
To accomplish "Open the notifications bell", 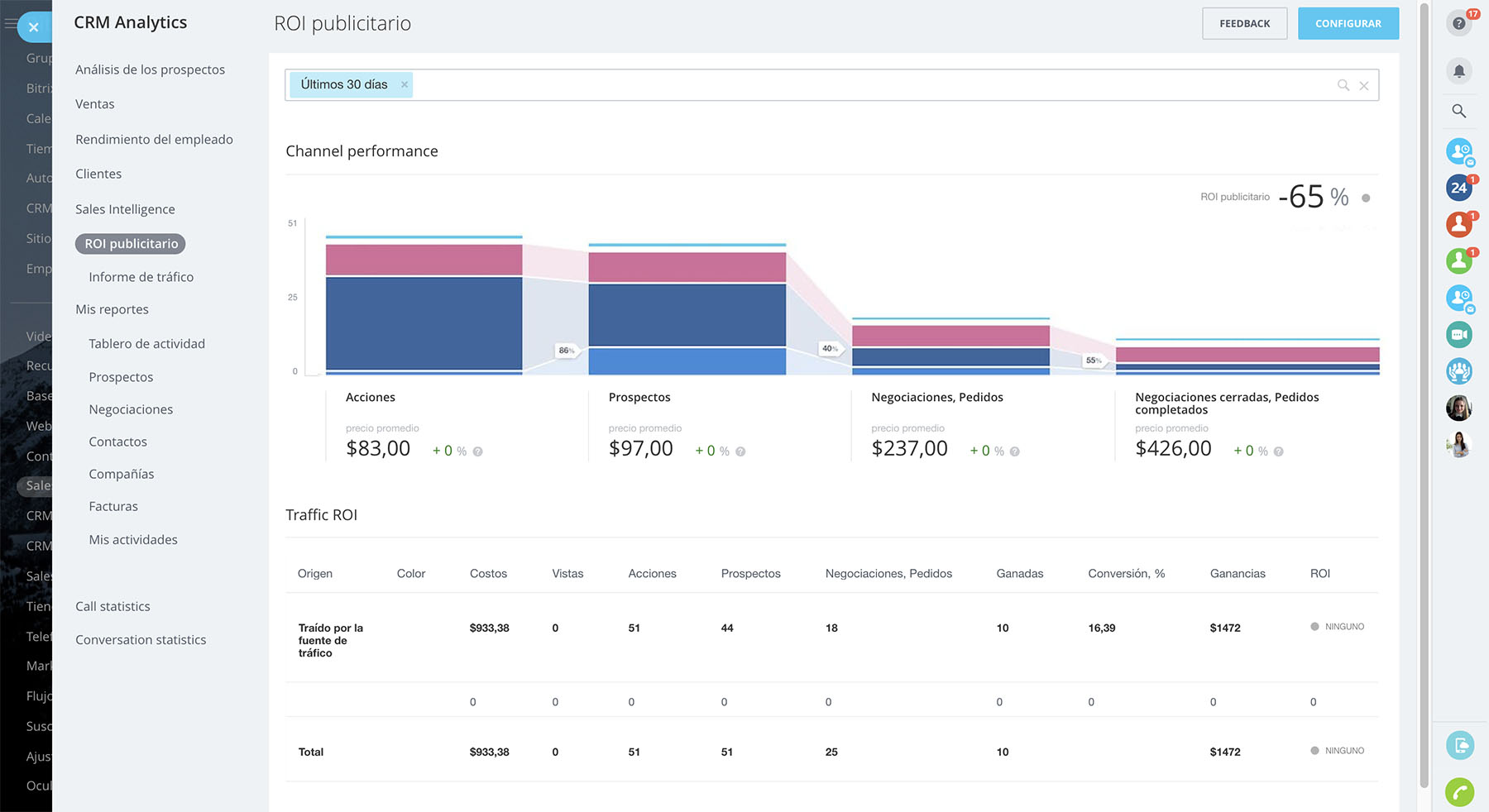I will pos(1459,71).
